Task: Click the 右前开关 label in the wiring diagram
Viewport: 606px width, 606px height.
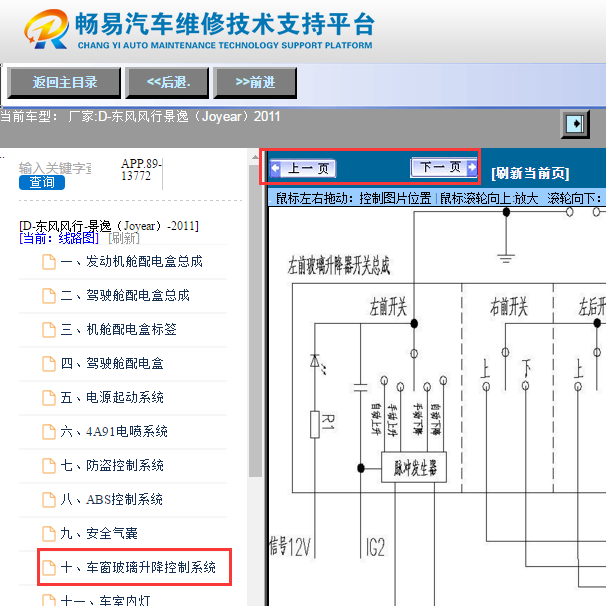Action: point(508,306)
